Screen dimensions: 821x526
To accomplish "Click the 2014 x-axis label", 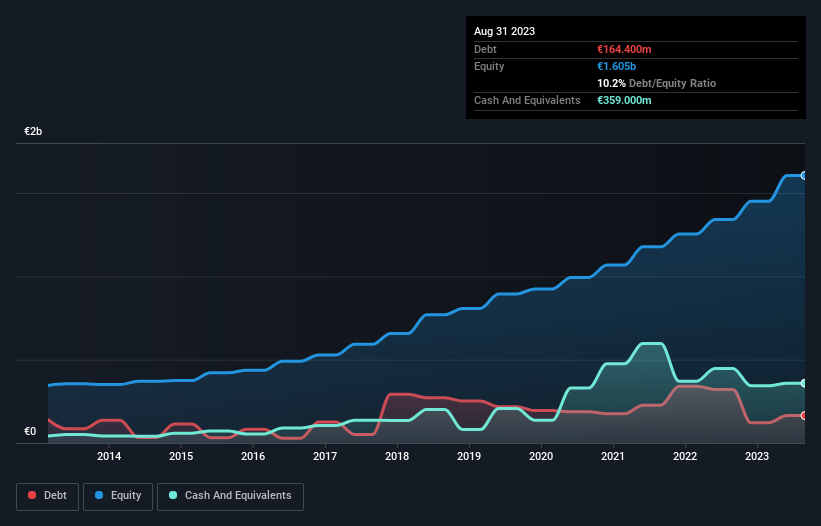I will click(109, 456).
